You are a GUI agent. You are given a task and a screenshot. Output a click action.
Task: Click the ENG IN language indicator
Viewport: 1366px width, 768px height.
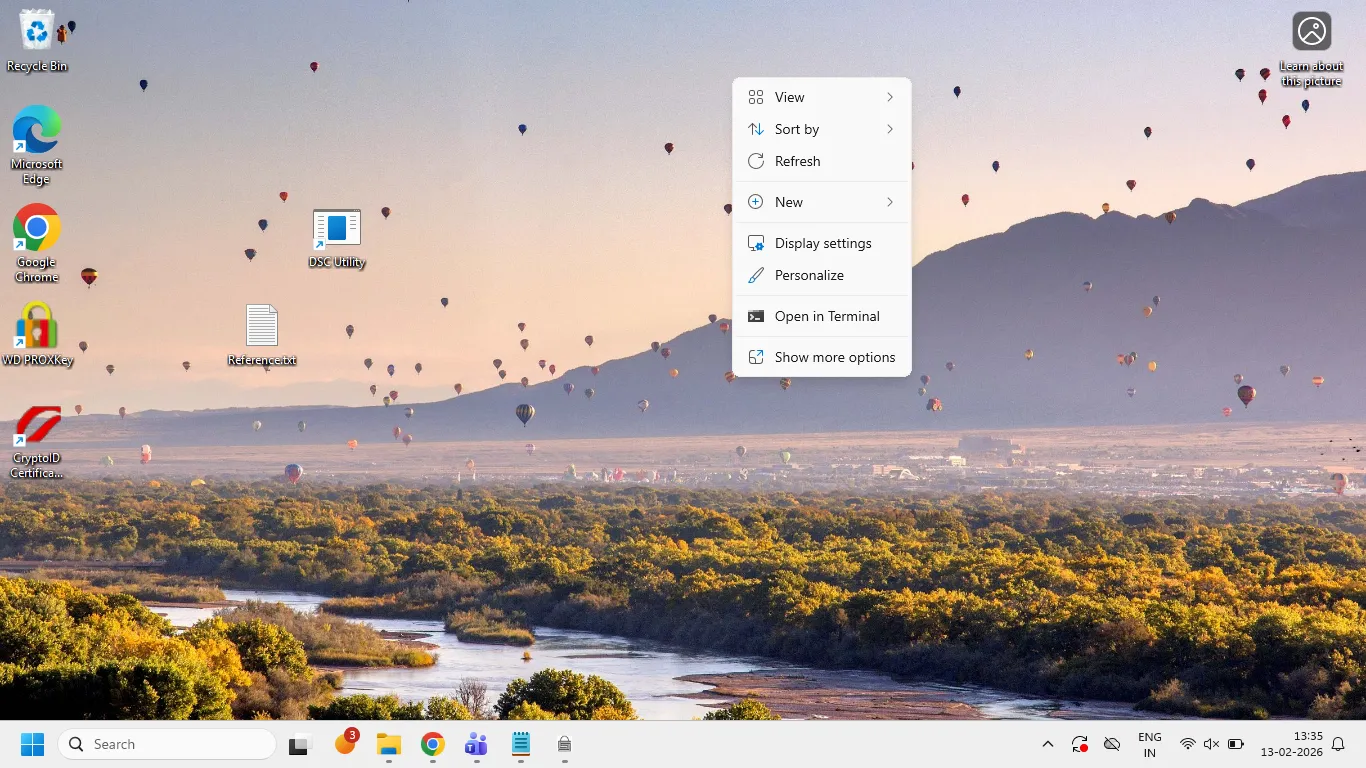[x=1150, y=744]
